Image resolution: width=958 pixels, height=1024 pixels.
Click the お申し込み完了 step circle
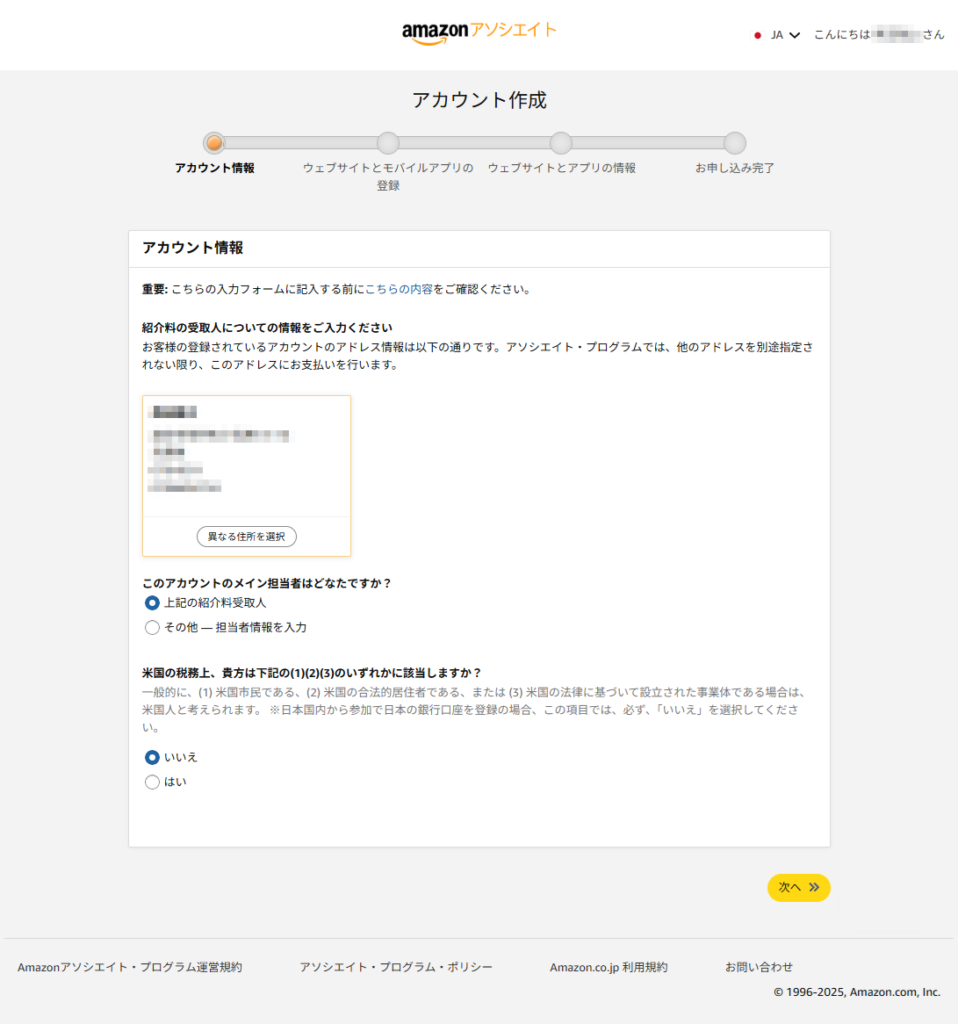point(735,142)
